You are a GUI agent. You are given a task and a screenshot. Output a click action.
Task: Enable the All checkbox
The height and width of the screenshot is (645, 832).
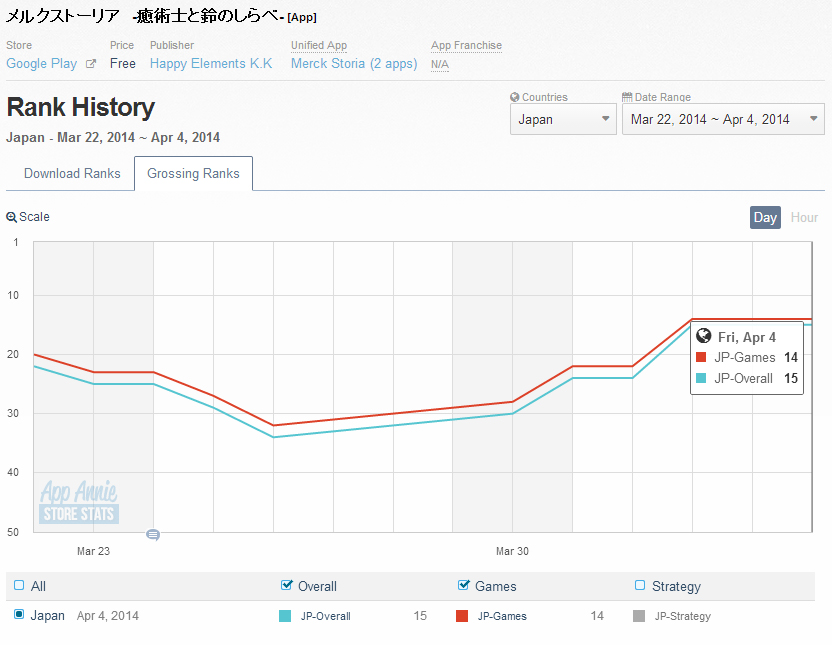pos(19,586)
